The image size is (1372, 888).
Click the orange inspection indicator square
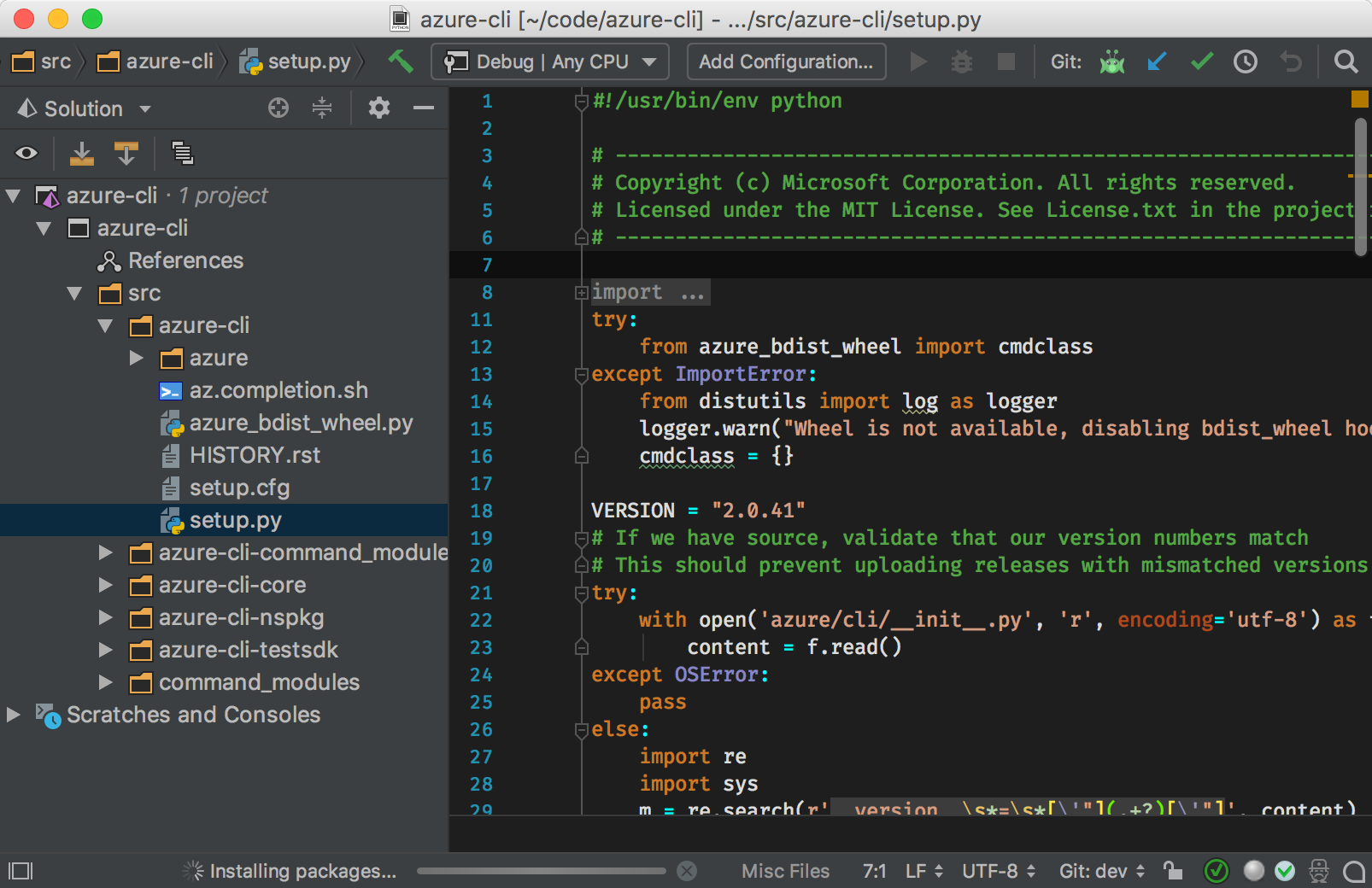1360,99
